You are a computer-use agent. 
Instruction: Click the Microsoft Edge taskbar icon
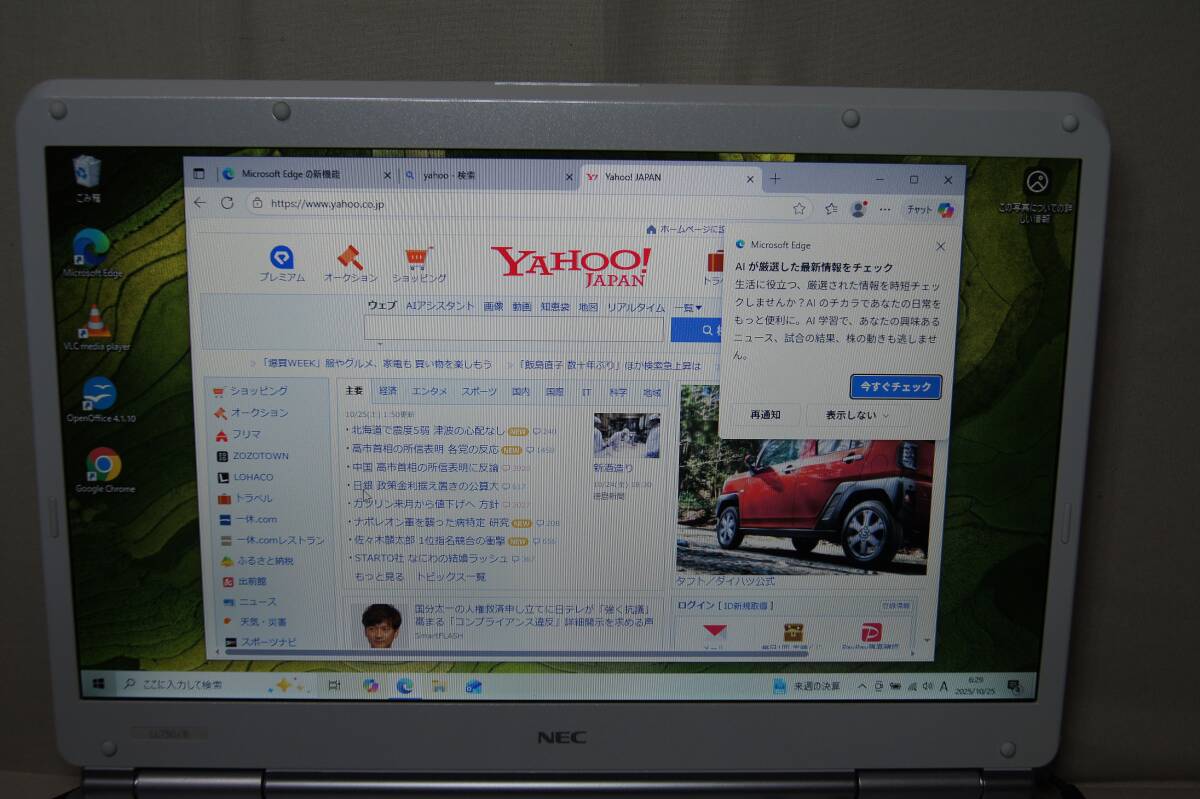point(405,685)
